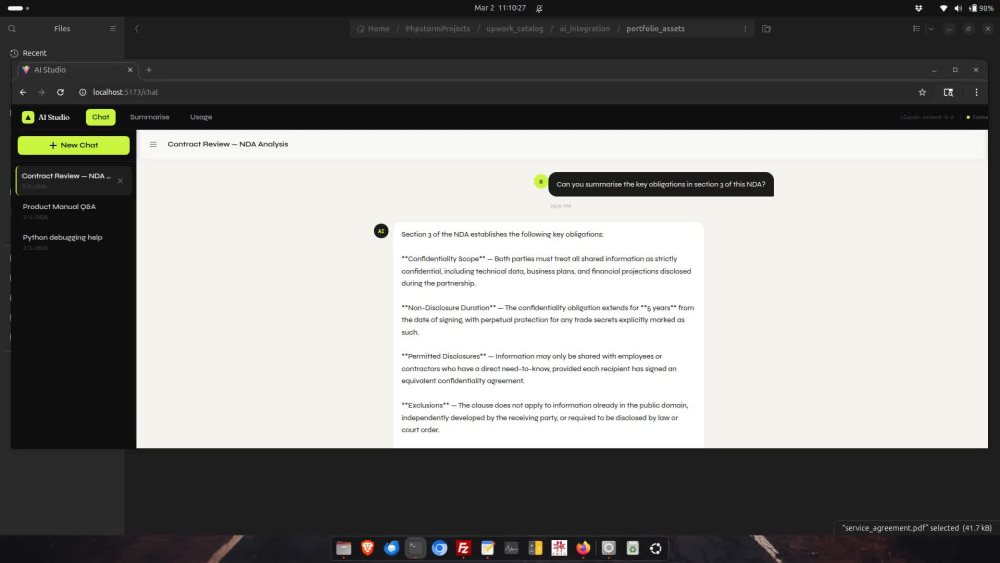The image size is (1000, 563).
Task: Navigate back in Files window
Action: [x=136, y=29]
